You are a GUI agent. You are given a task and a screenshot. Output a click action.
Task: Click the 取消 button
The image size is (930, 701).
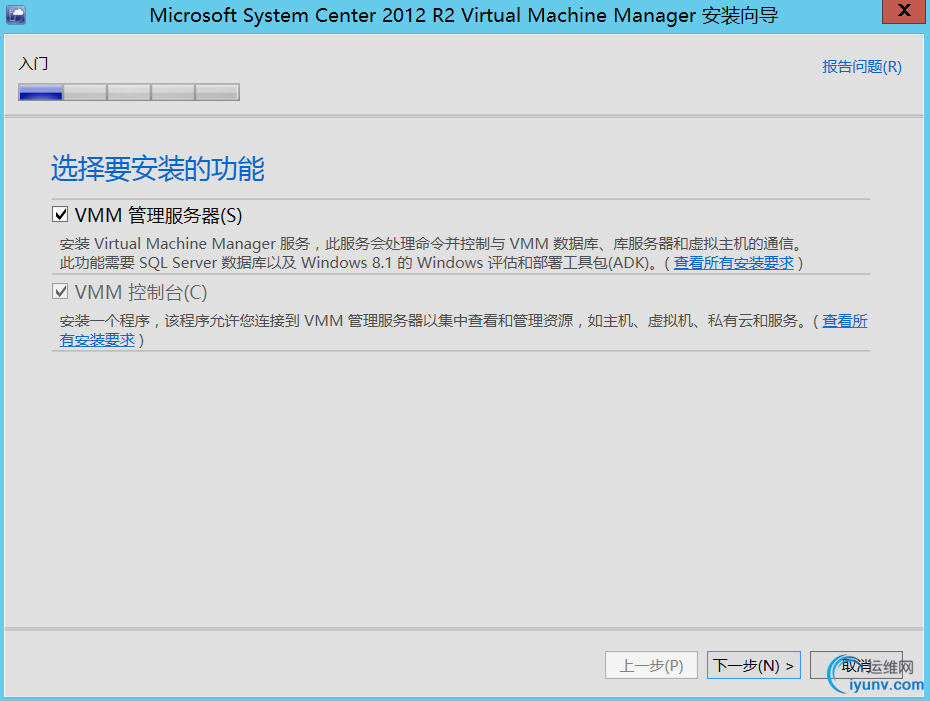coord(856,665)
